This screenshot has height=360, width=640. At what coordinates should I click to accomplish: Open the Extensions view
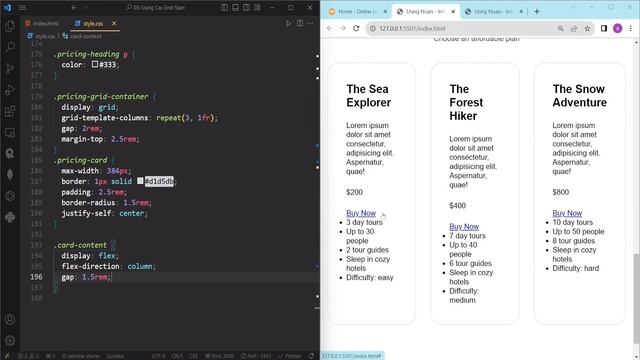pyautogui.click(x=10, y=111)
